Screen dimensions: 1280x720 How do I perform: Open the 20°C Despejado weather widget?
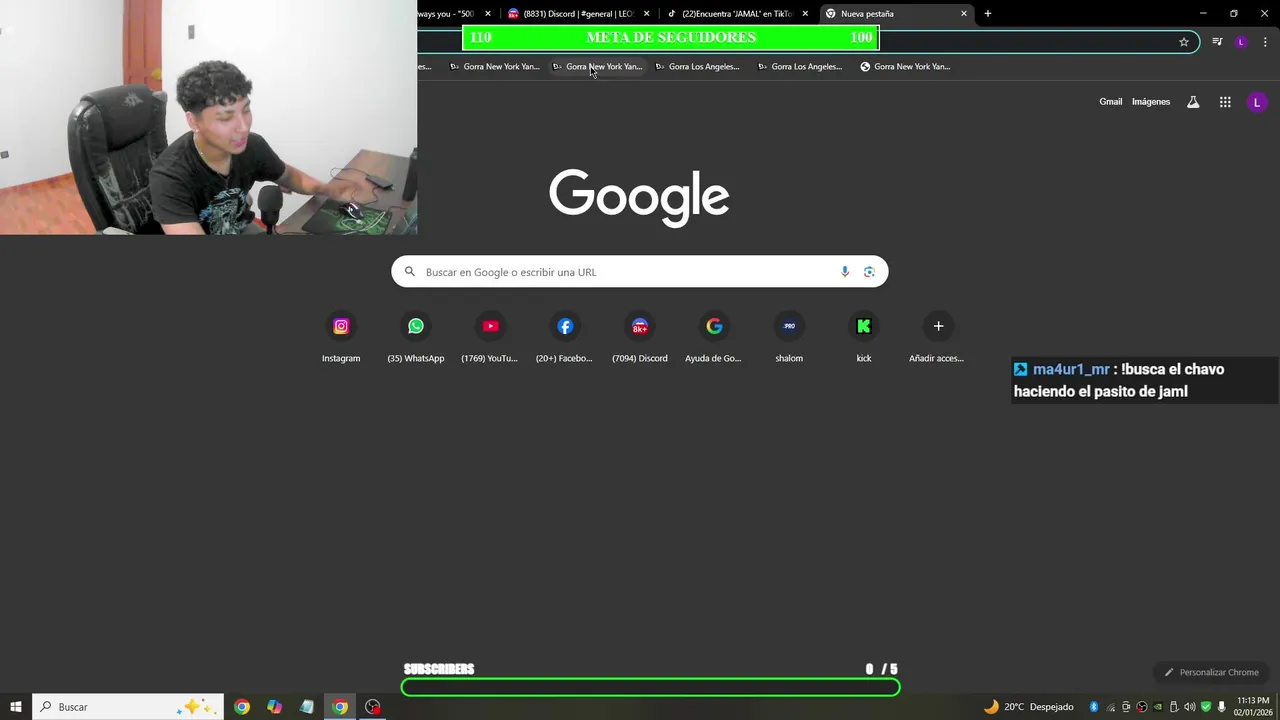pyautogui.click(x=1028, y=707)
